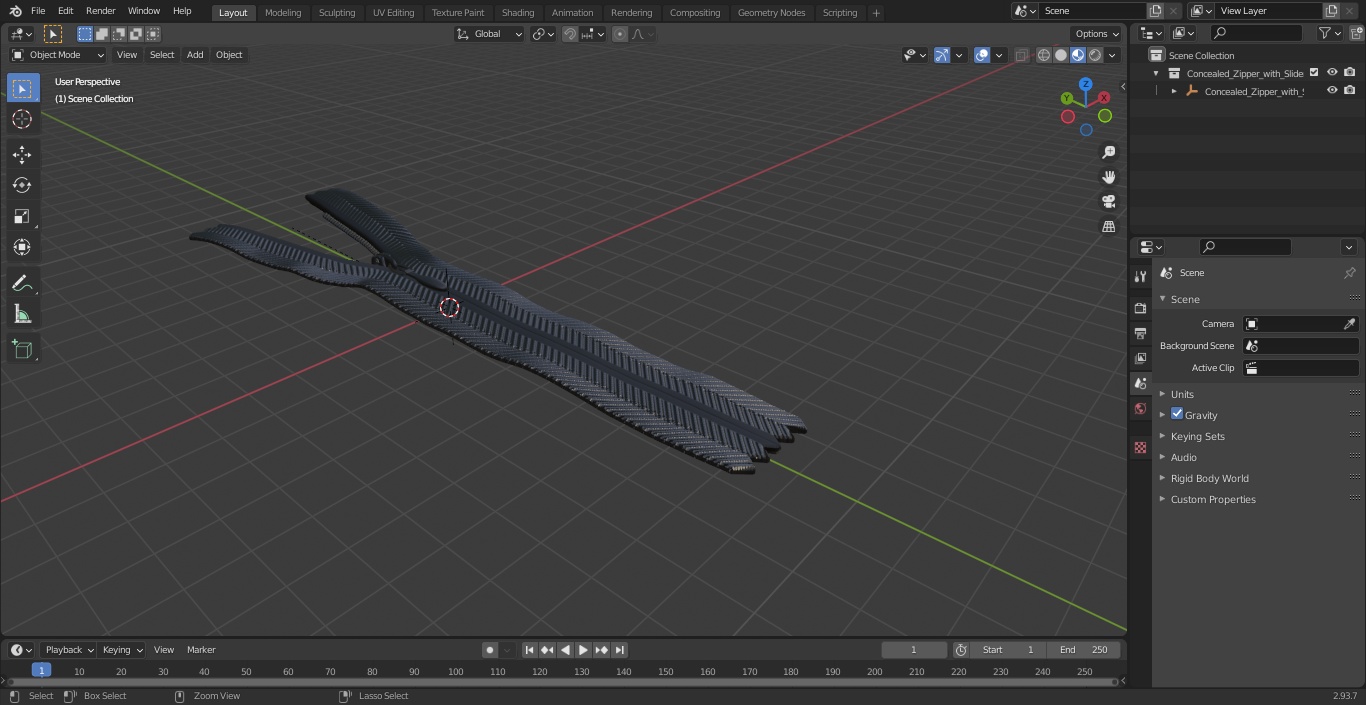The image size is (1366, 705).
Task: Switch to material preview shading
Action: (1078, 55)
